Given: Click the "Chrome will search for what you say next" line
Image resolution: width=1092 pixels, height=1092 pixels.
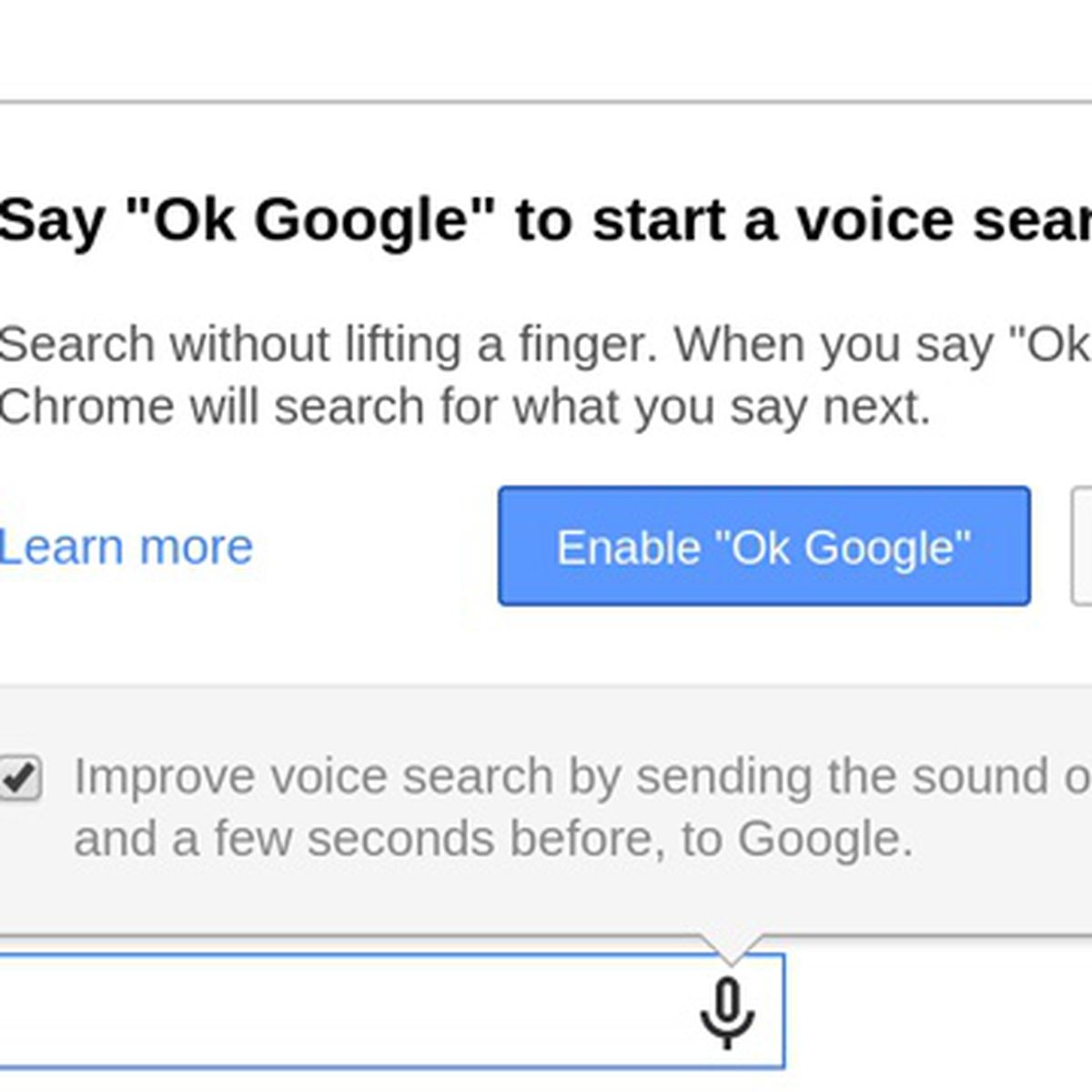Looking at the screenshot, I should (x=464, y=407).
